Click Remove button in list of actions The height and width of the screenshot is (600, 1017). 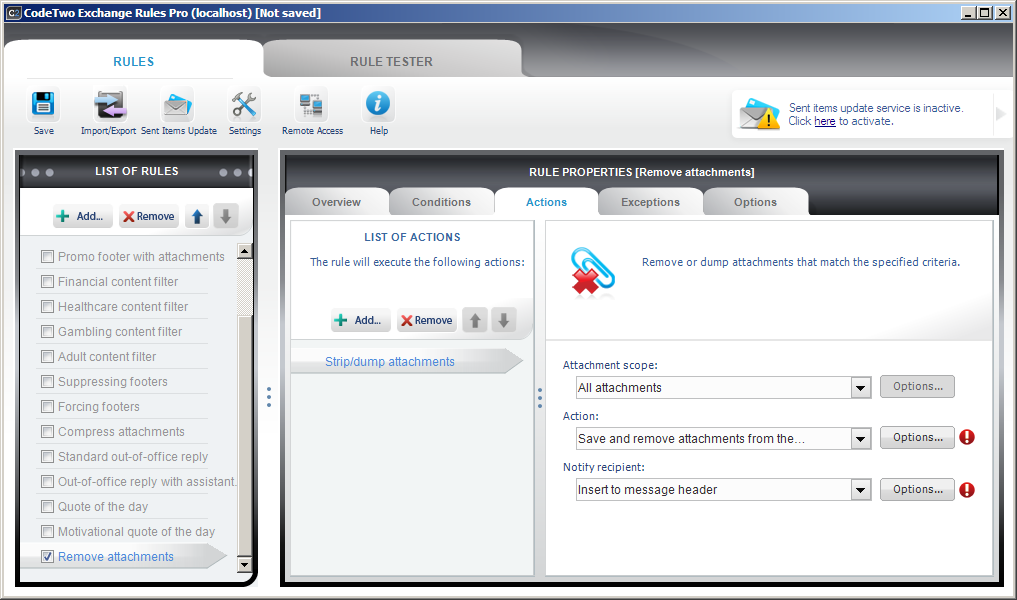click(426, 320)
